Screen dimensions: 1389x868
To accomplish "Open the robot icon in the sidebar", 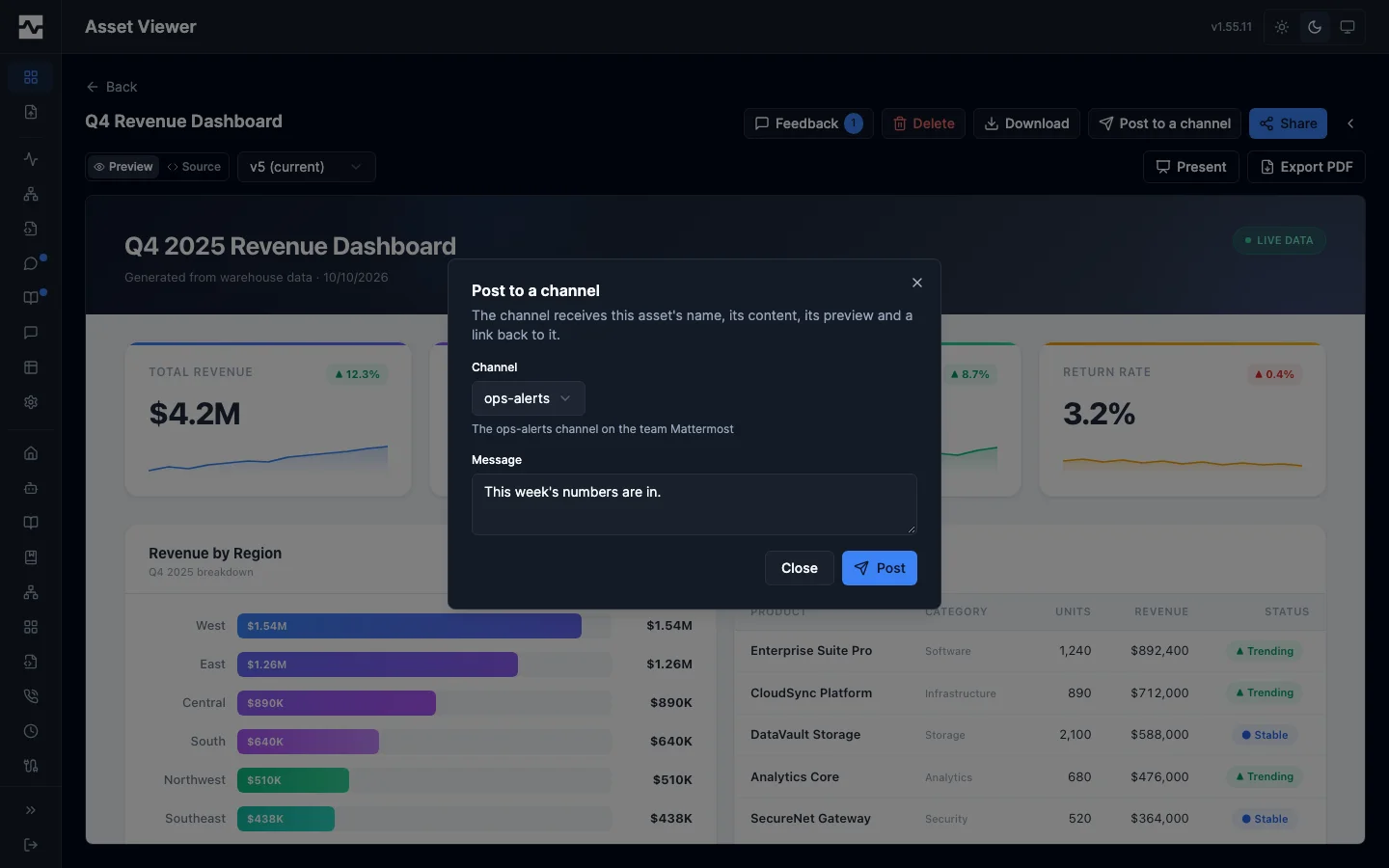I will [x=31, y=488].
